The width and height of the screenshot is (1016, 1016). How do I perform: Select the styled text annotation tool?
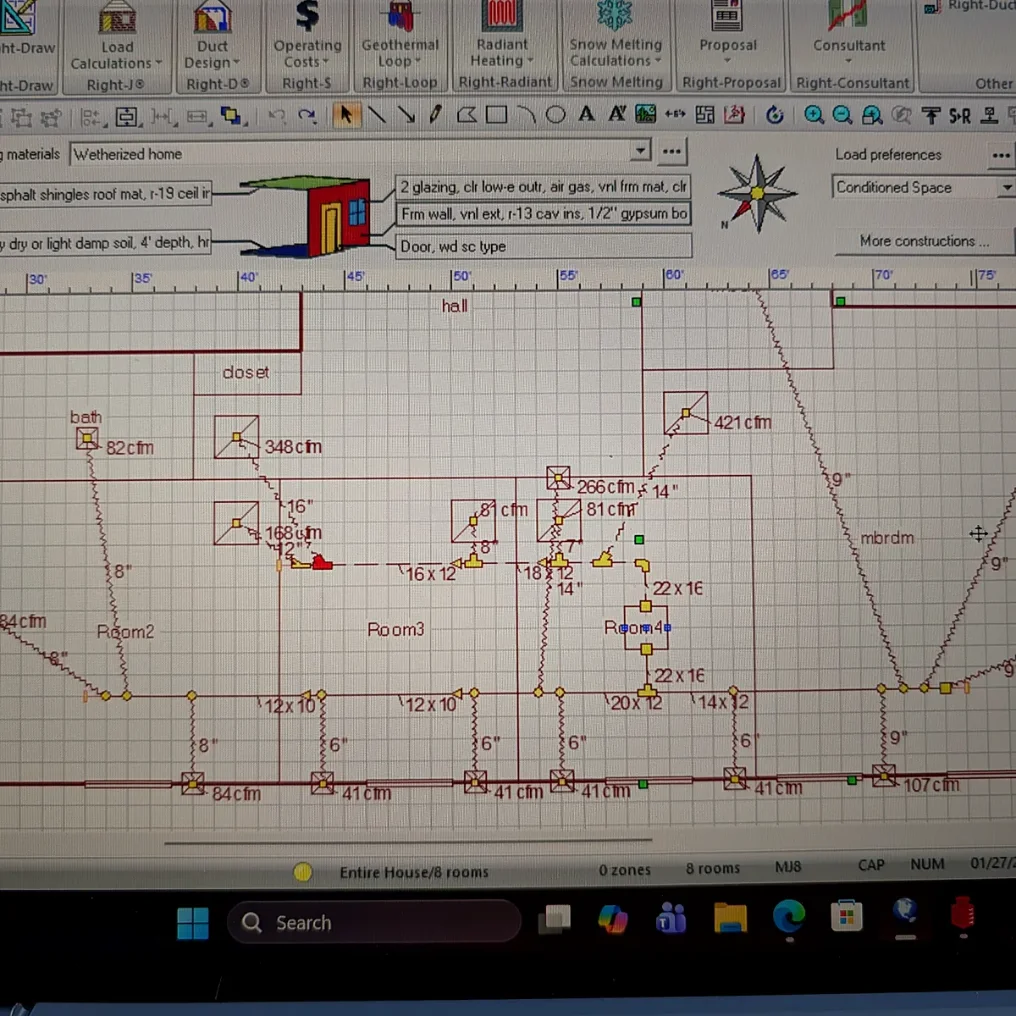coord(616,115)
